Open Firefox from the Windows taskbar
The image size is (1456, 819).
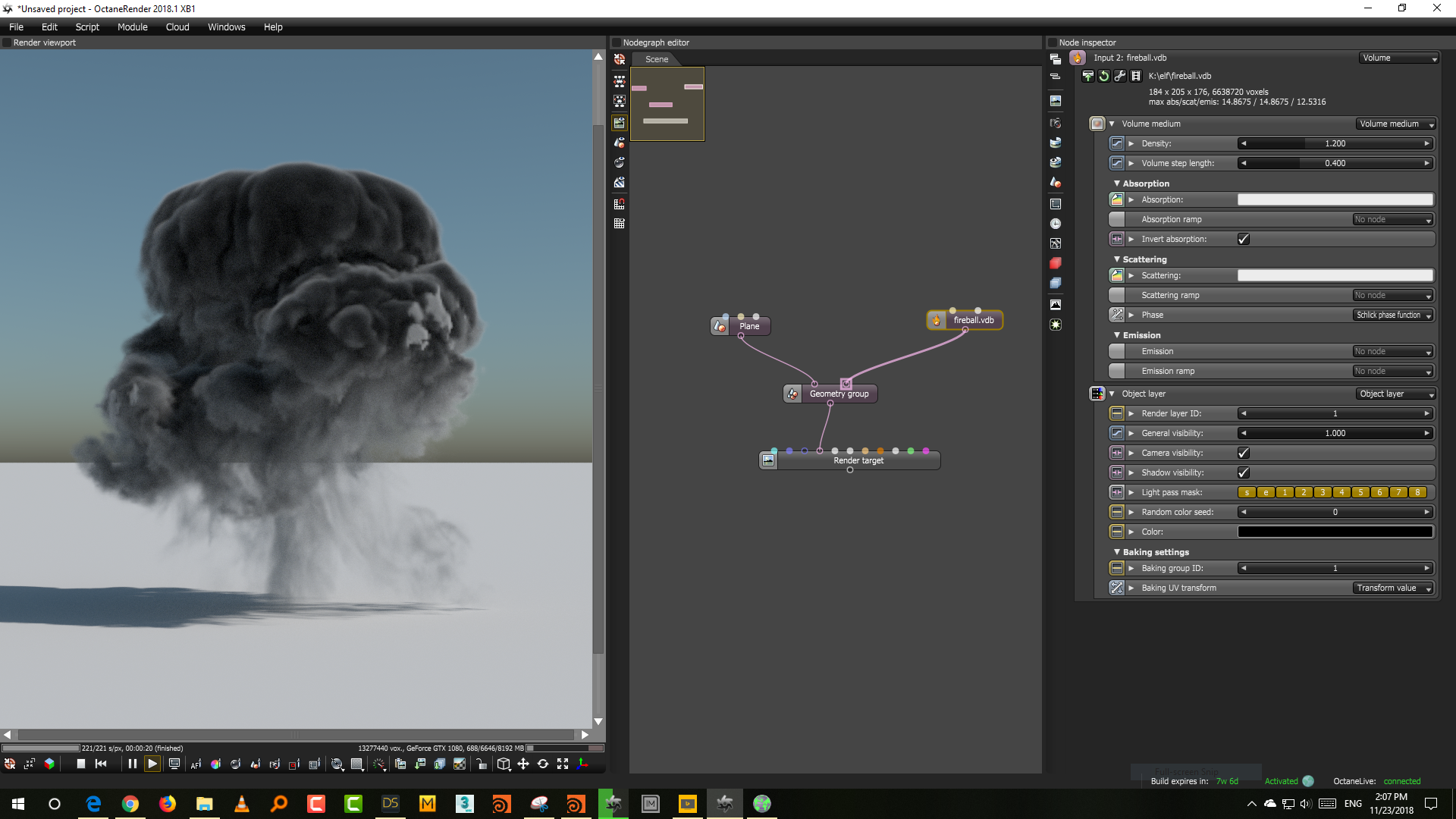(x=167, y=804)
